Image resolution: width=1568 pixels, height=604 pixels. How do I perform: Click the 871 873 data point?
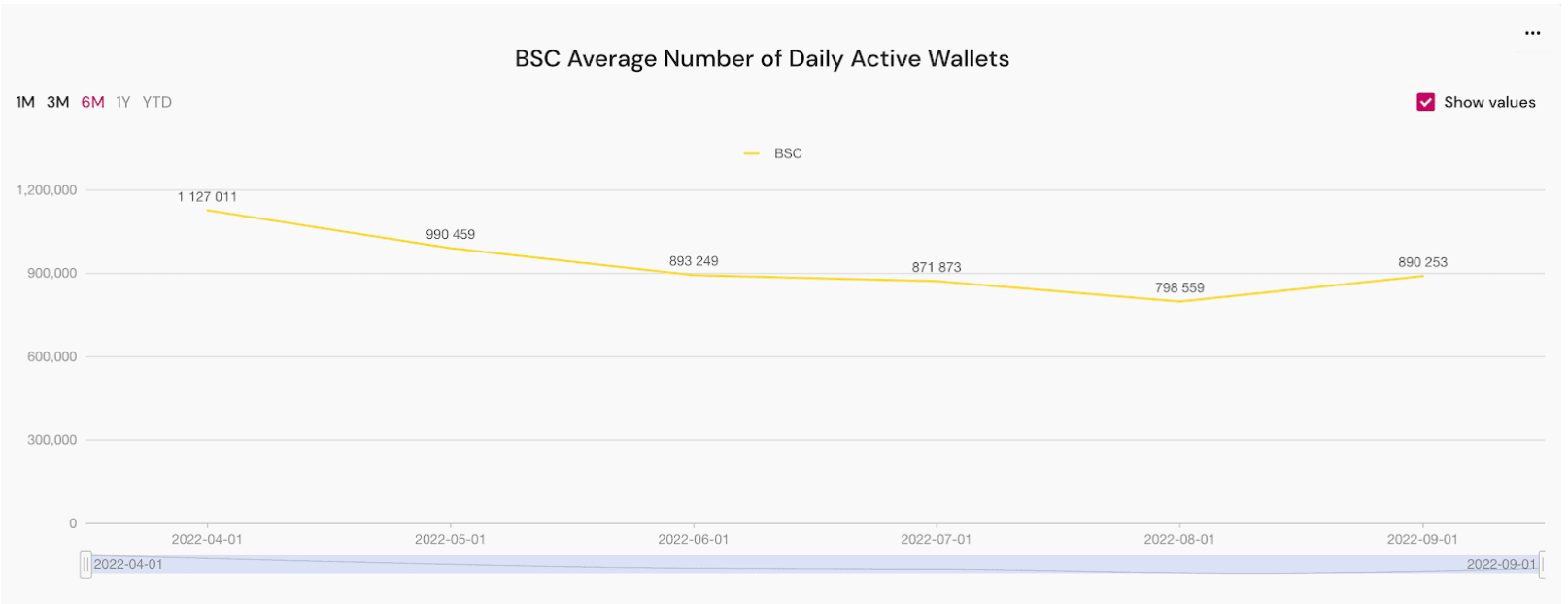click(x=937, y=281)
